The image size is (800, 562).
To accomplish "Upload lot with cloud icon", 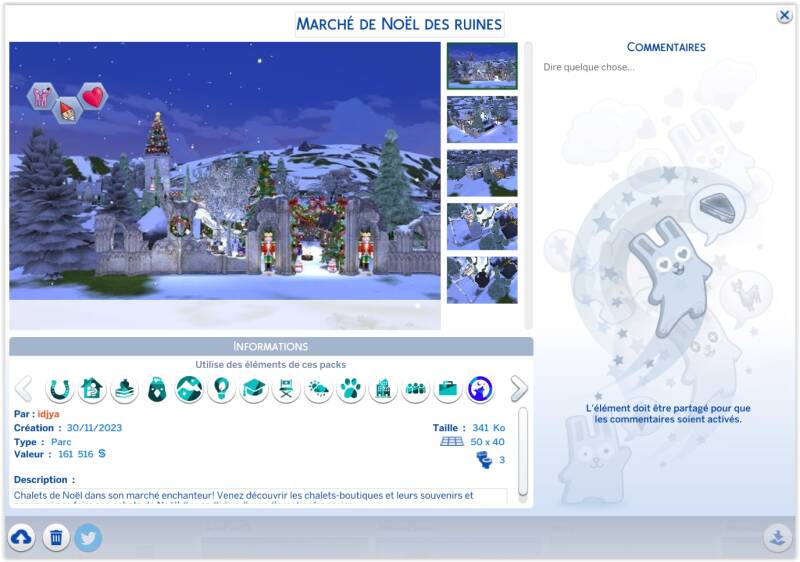I will pos(21,537).
